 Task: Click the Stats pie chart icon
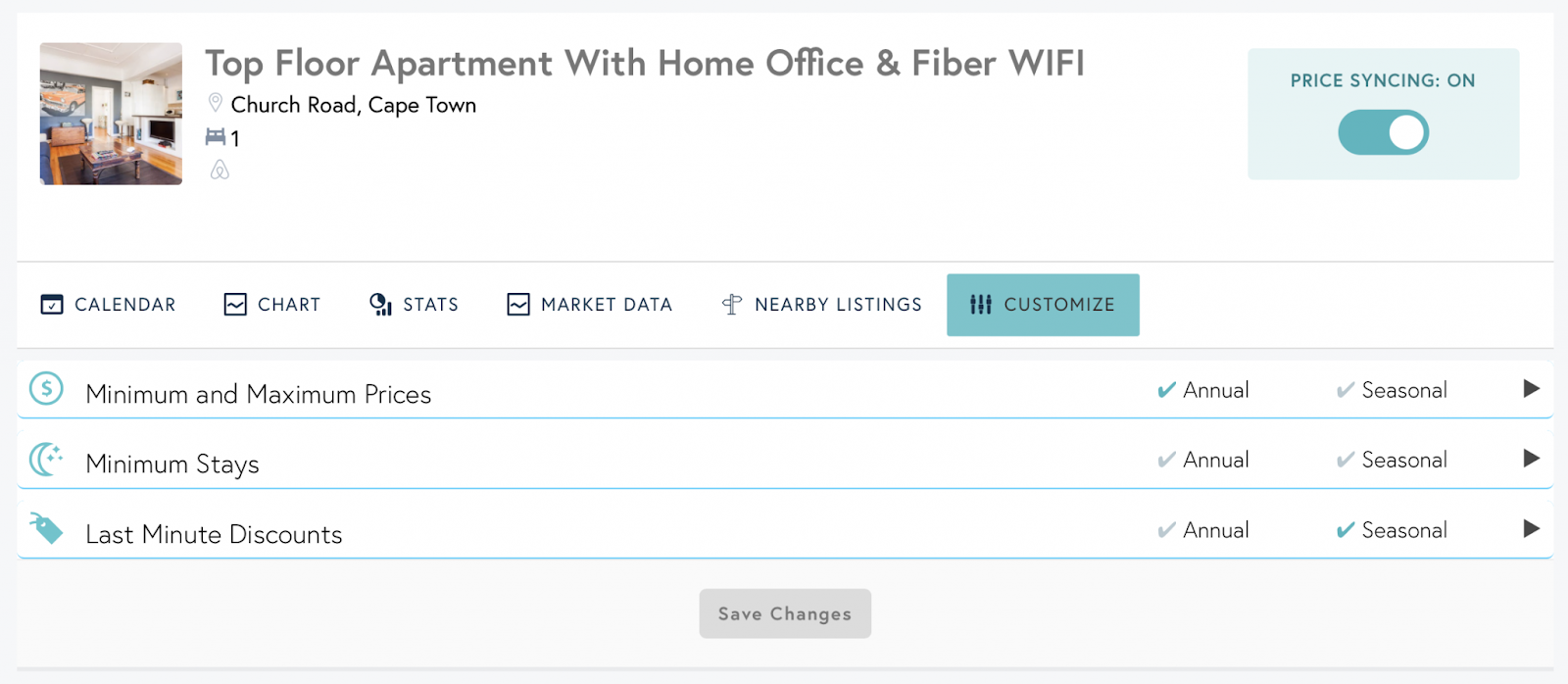coord(380,305)
